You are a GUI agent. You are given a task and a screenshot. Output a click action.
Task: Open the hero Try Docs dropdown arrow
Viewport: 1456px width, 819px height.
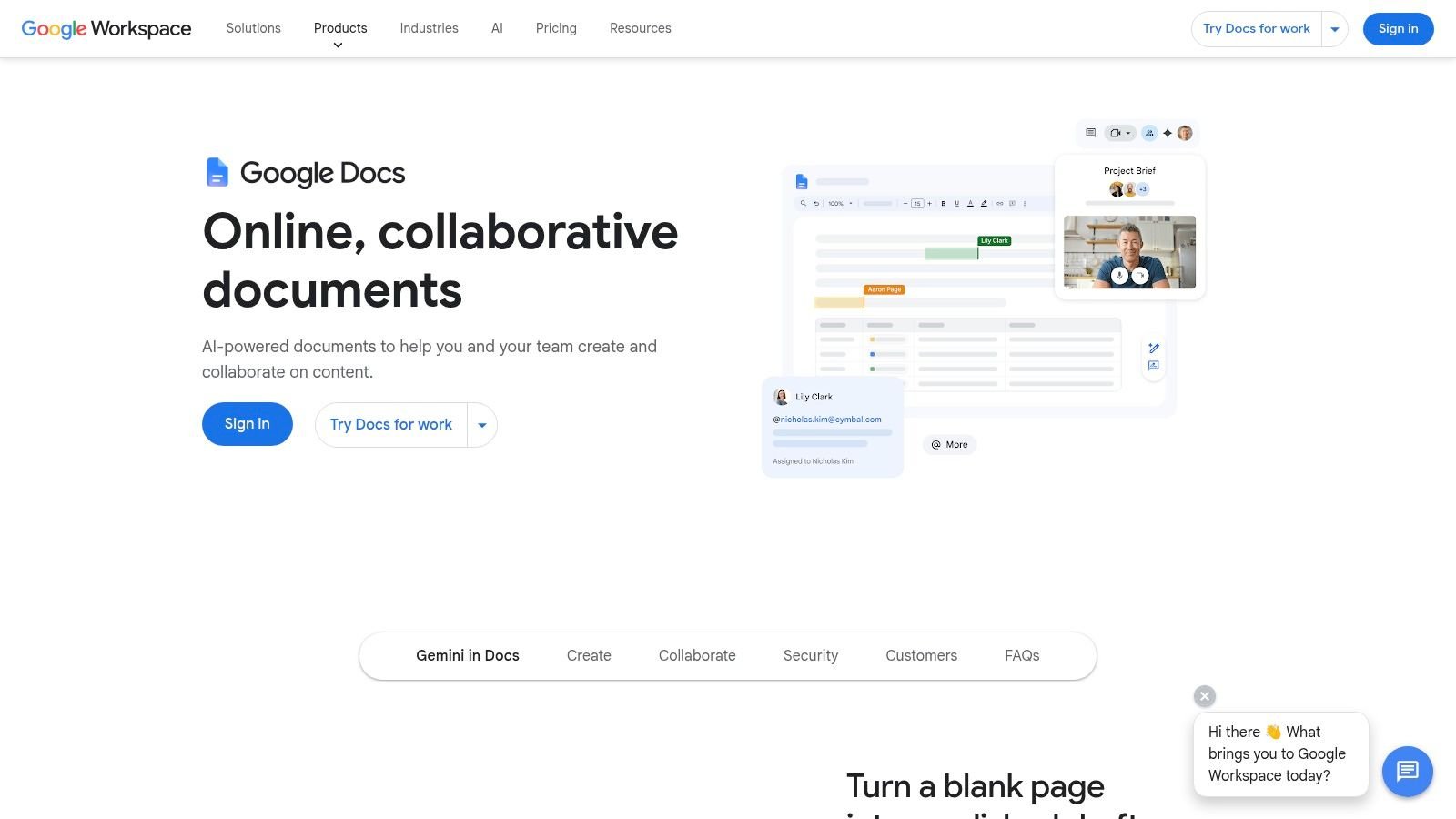click(482, 425)
